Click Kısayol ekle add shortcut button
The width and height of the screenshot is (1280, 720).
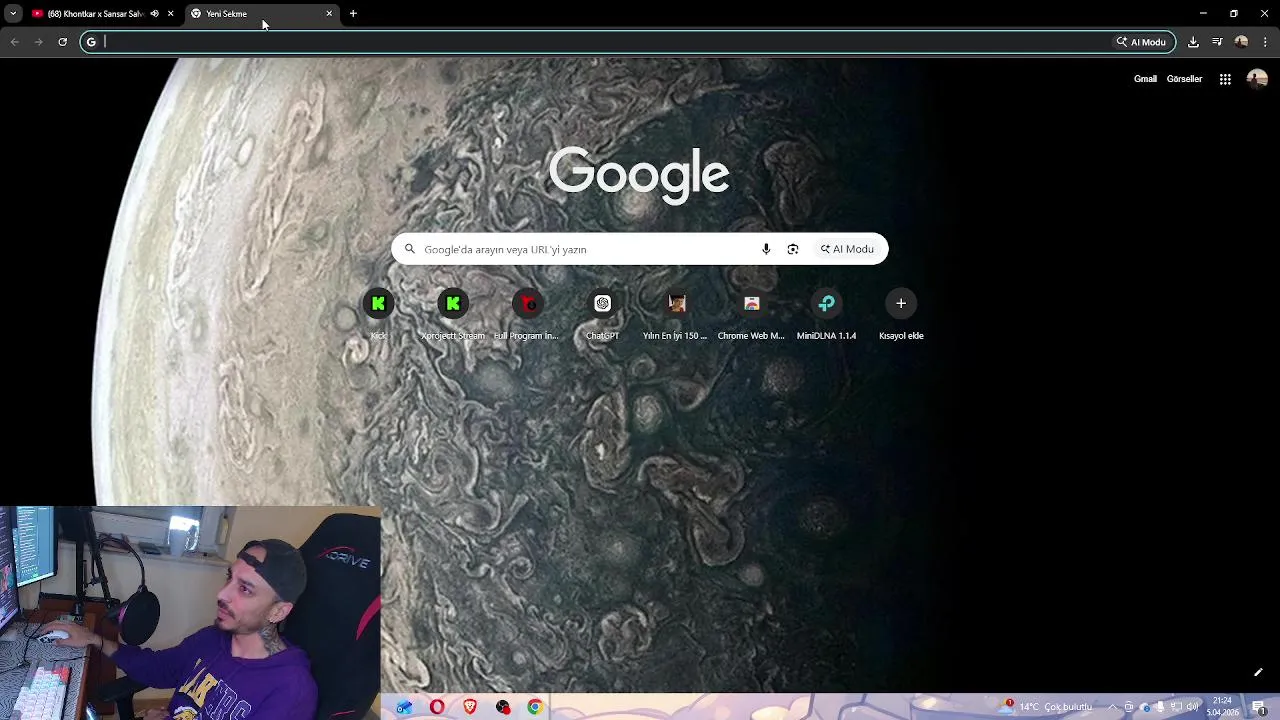point(901,313)
